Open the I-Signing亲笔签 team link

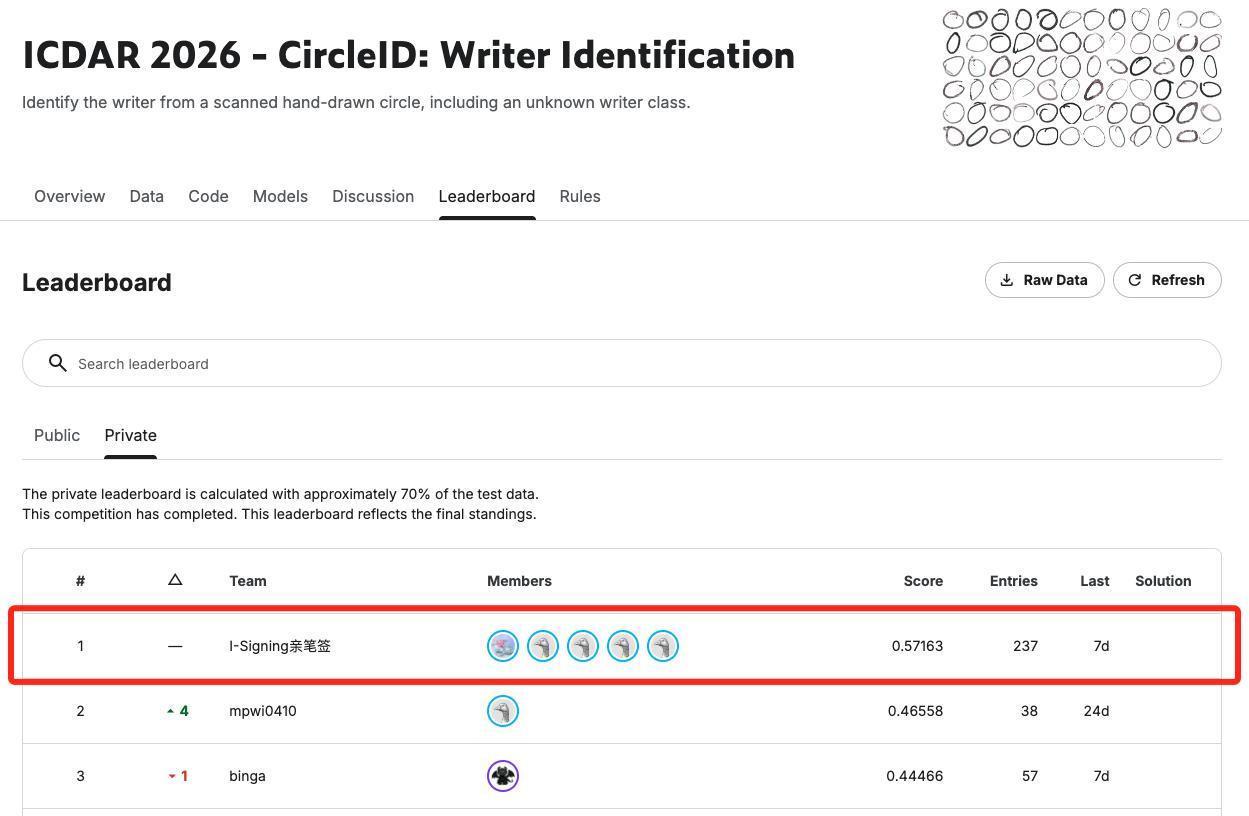pyautogui.click(x=280, y=646)
